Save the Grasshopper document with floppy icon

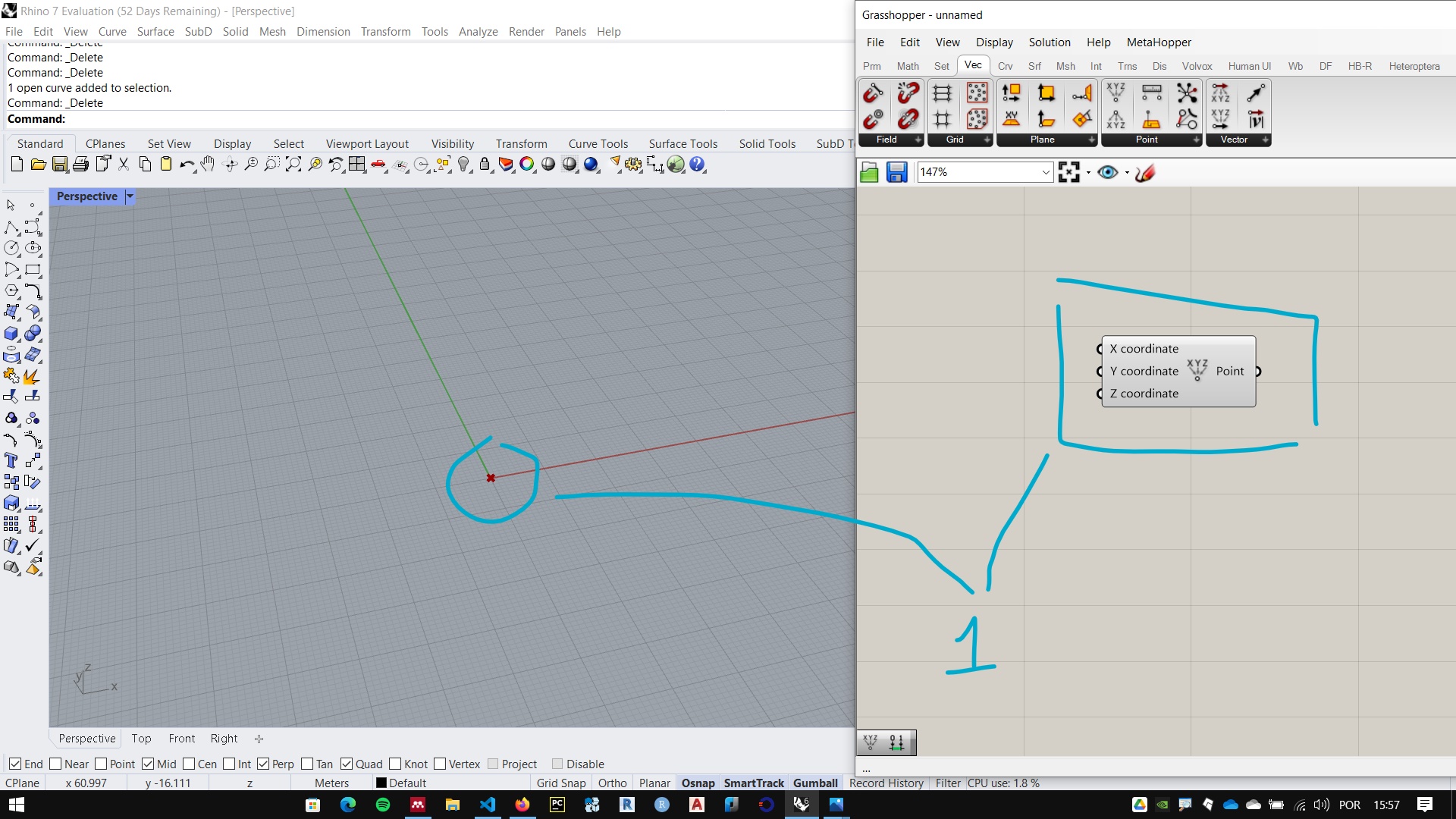pyautogui.click(x=896, y=173)
